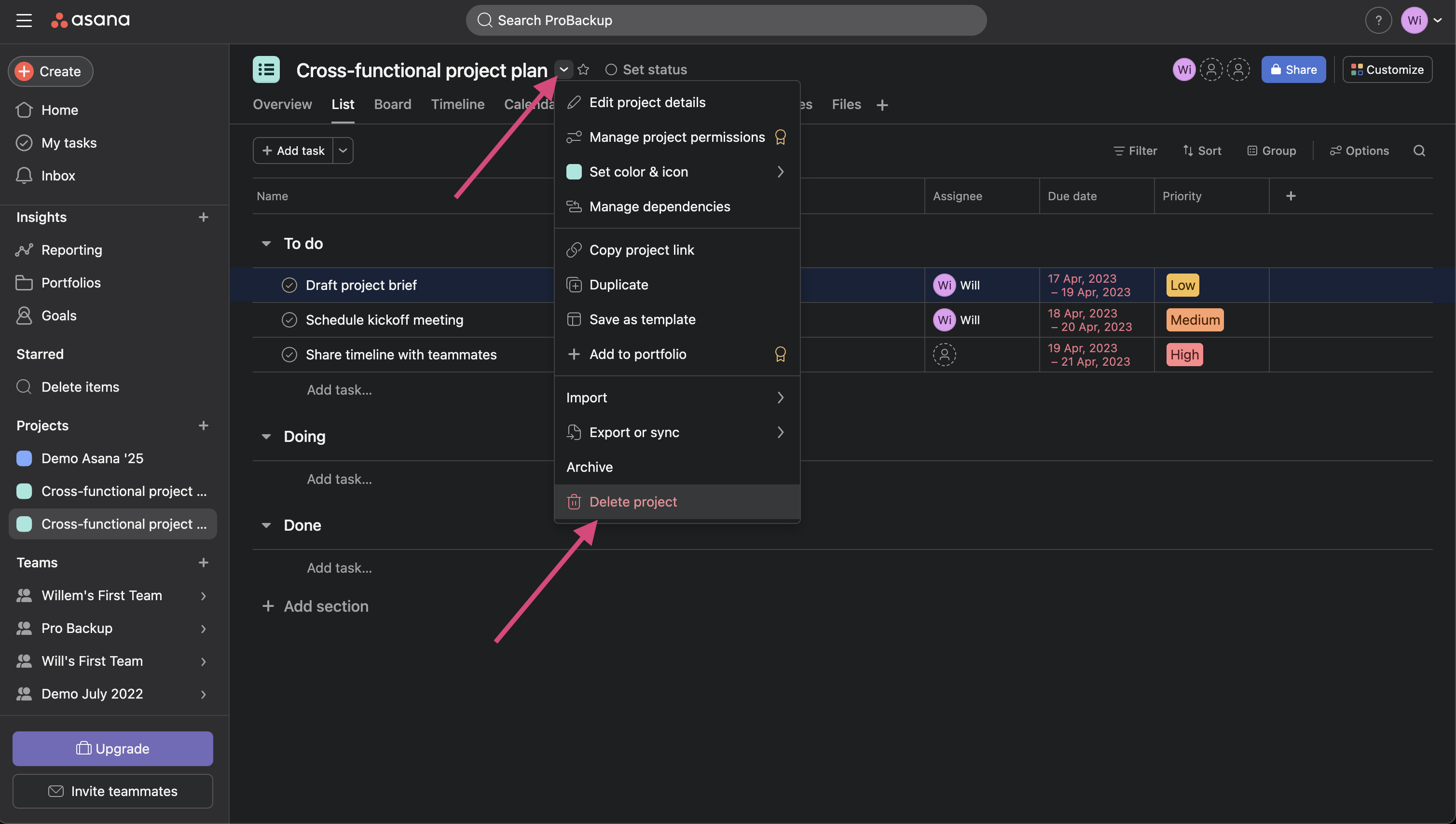The image size is (1456, 824).
Task: Open Reporting in the Insights section
Action: pos(71,249)
